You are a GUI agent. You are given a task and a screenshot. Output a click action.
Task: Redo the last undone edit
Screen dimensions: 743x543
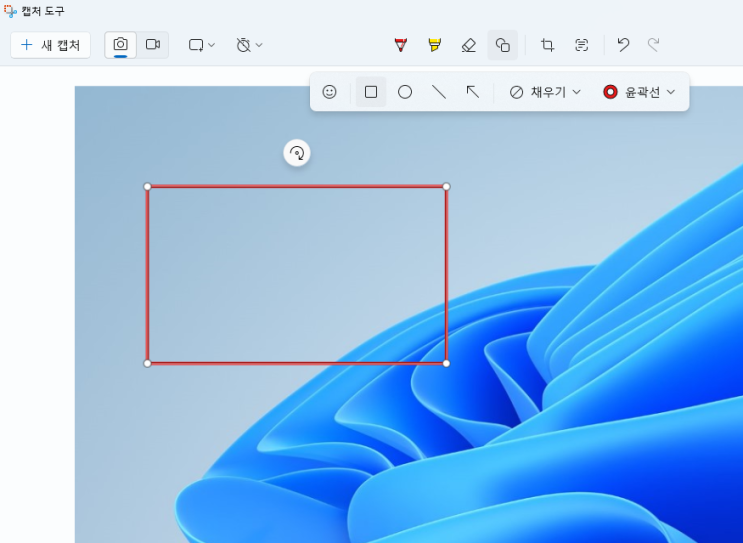pos(654,45)
